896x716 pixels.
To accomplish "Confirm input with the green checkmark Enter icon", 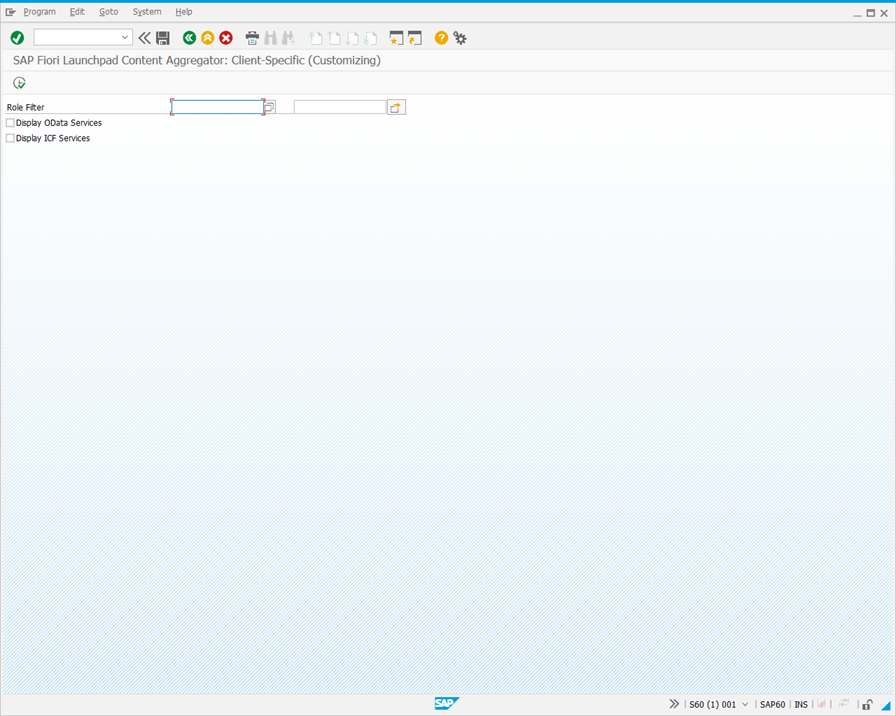I will click(x=16, y=37).
